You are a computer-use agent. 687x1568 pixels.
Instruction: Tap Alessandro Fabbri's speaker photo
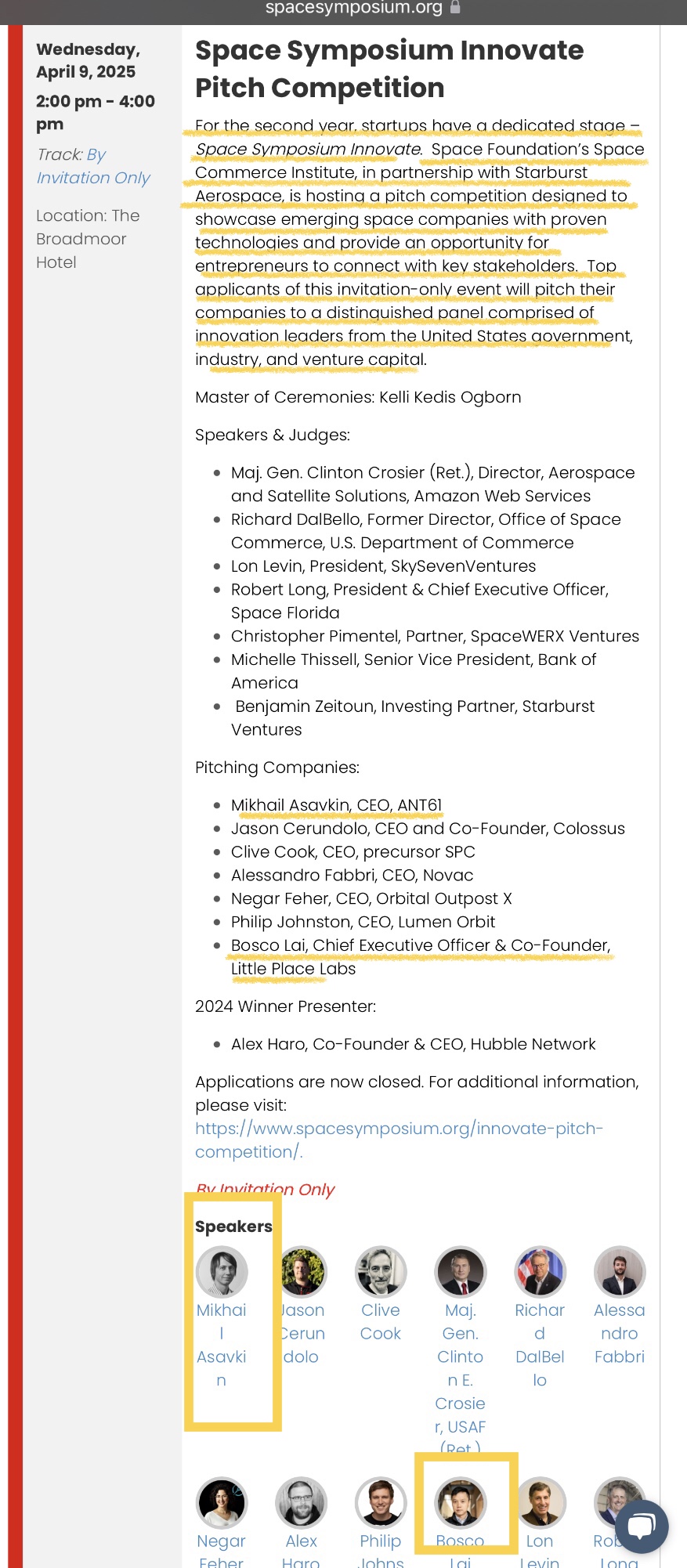(619, 1271)
